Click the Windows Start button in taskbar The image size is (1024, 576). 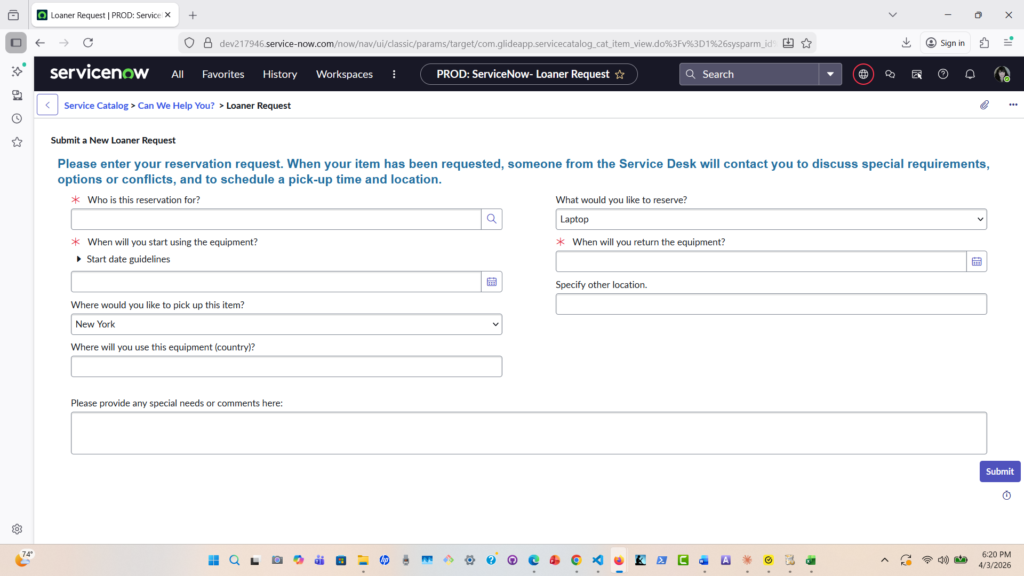[212, 560]
